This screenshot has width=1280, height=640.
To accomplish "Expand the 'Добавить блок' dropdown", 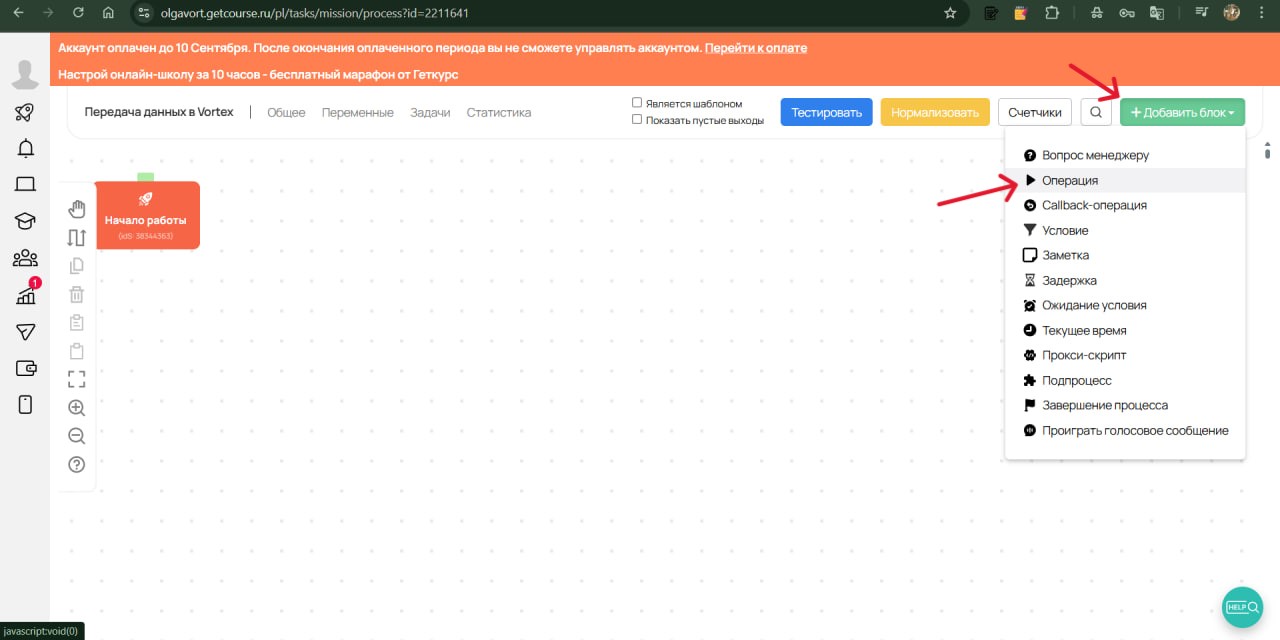I will tap(1182, 112).
